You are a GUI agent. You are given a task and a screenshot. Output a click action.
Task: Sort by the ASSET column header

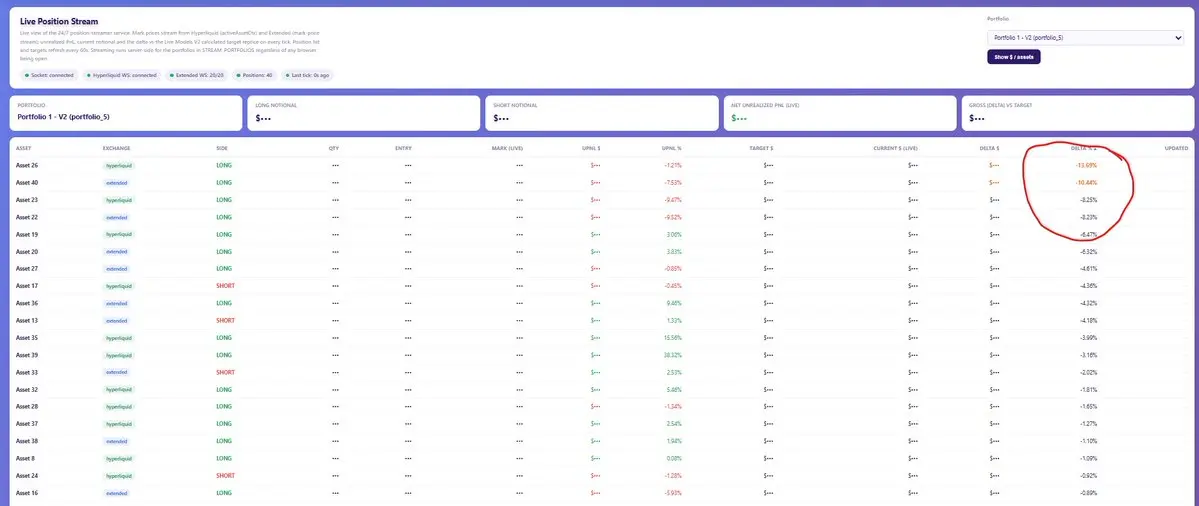pos(23,148)
